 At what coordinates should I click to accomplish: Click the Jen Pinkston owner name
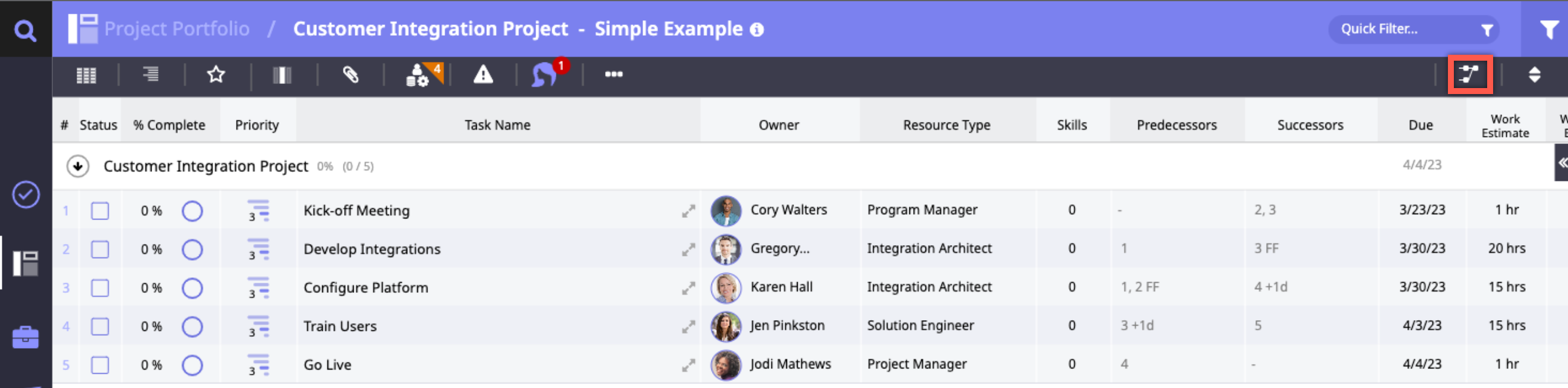coord(787,326)
